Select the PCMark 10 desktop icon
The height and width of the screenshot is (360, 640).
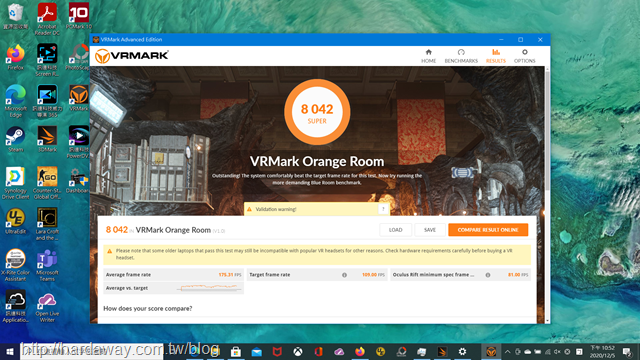pos(79,16)
